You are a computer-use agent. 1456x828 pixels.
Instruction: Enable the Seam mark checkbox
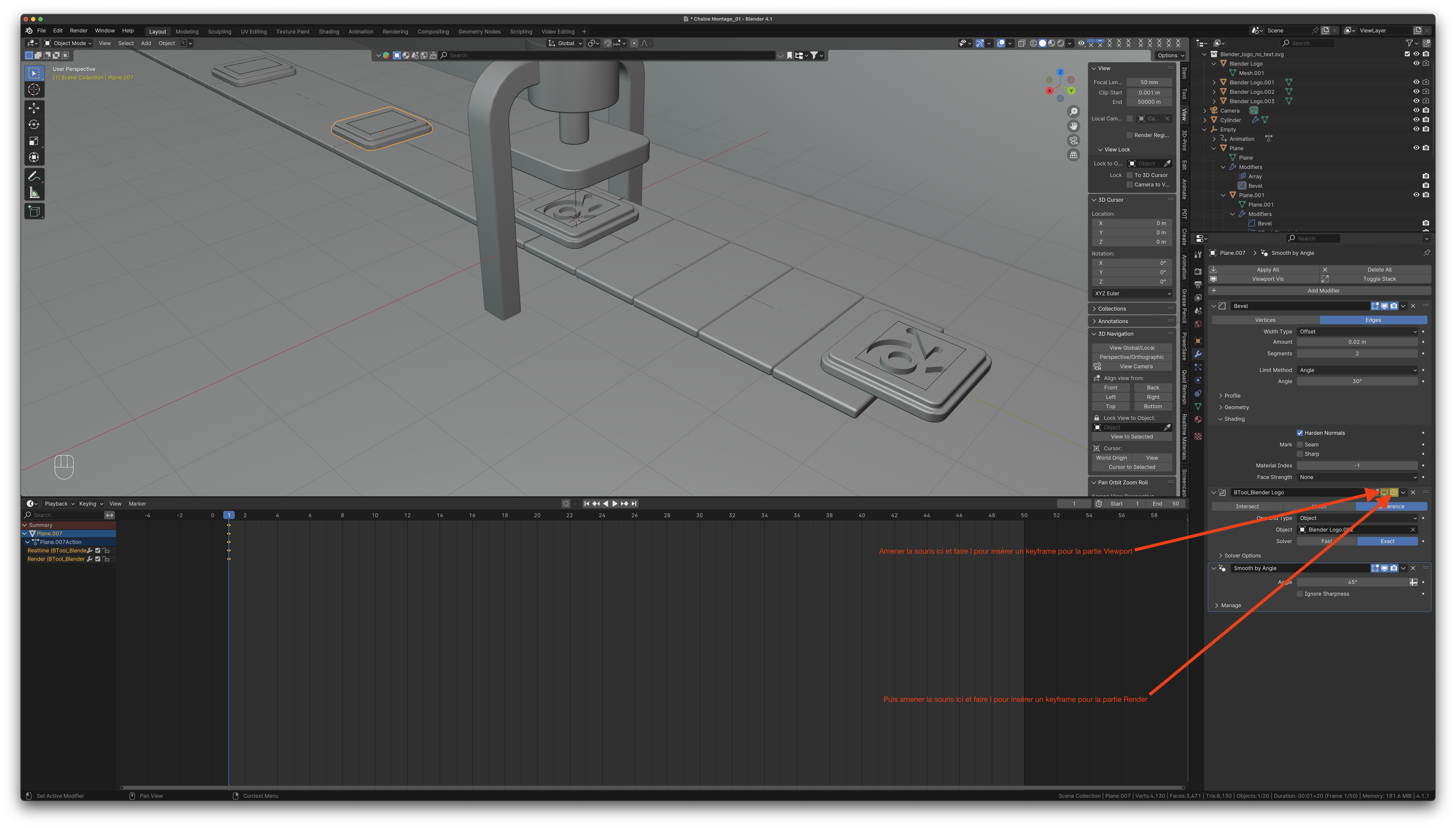pos(1300,445)
